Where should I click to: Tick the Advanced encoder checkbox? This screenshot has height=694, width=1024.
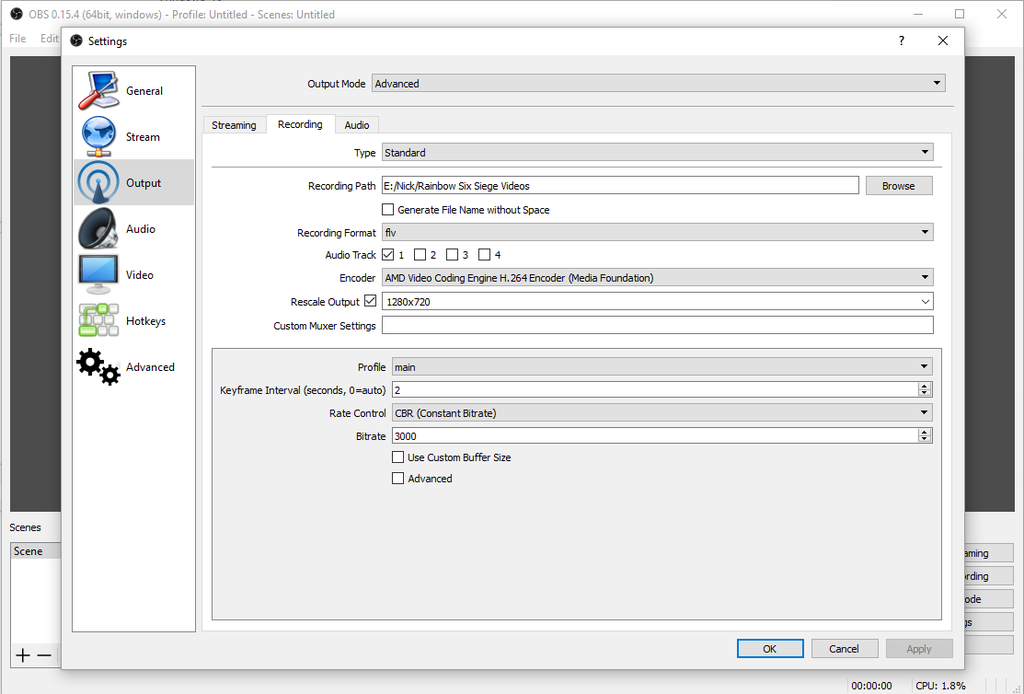point(398,478)
